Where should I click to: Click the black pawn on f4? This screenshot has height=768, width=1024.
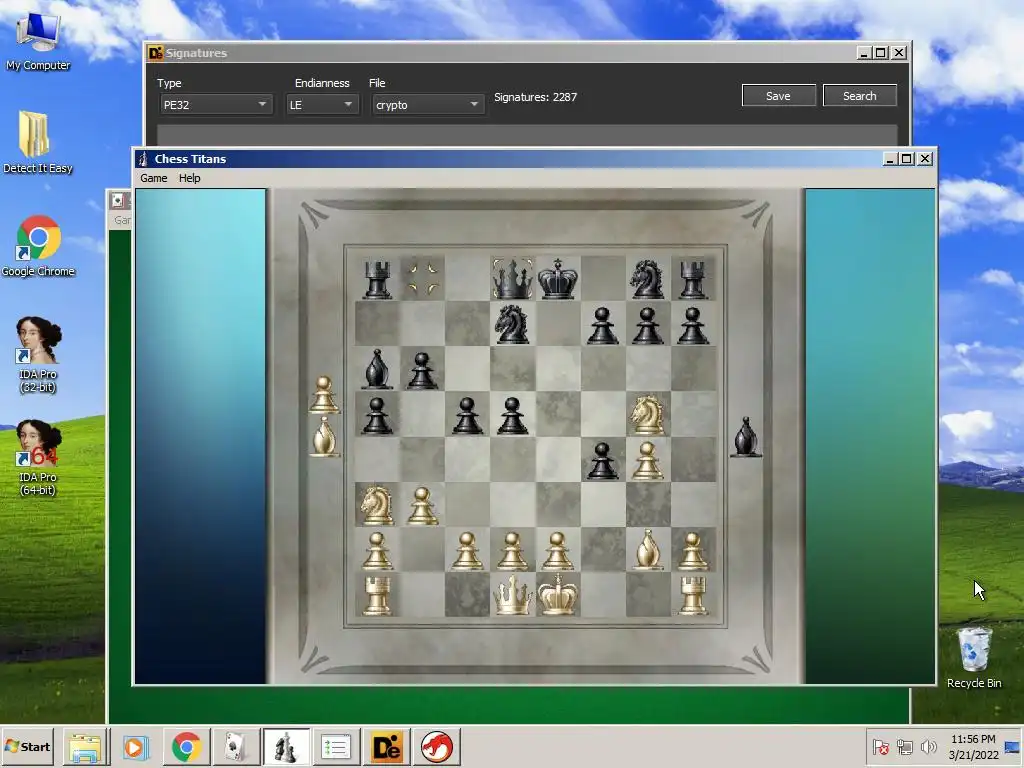pyautogui.click(x=602, y=460)
